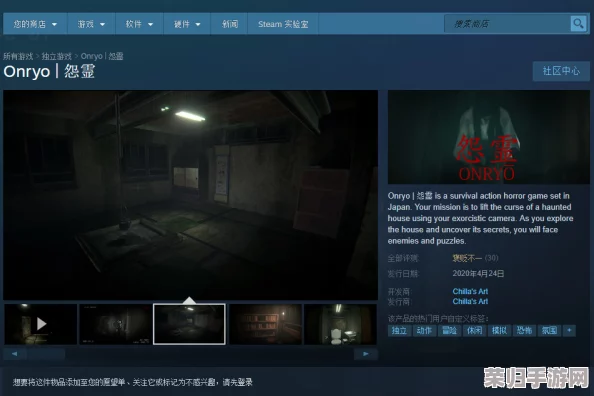Click the left arrow of thumbnail scroller
Image resolution: width=594 pixels, height=396 pixels.
click(14, 354)
